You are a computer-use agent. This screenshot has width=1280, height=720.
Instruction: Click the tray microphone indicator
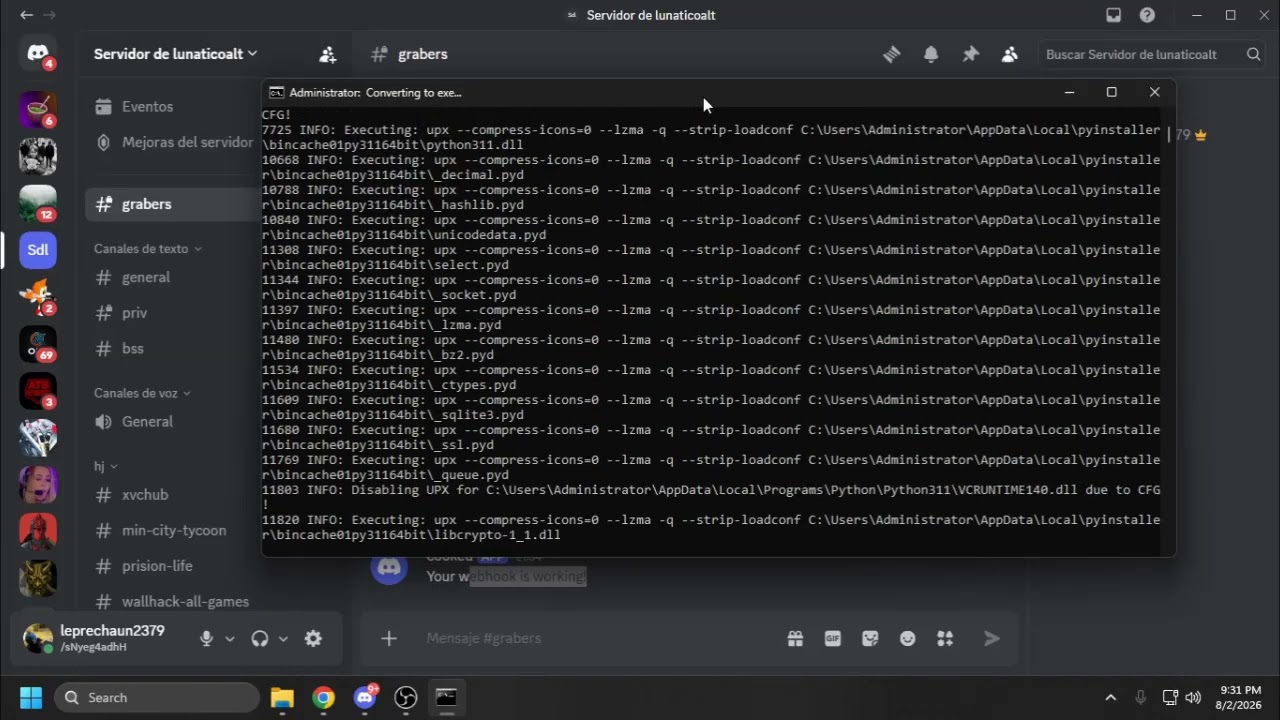point(1141,697)
